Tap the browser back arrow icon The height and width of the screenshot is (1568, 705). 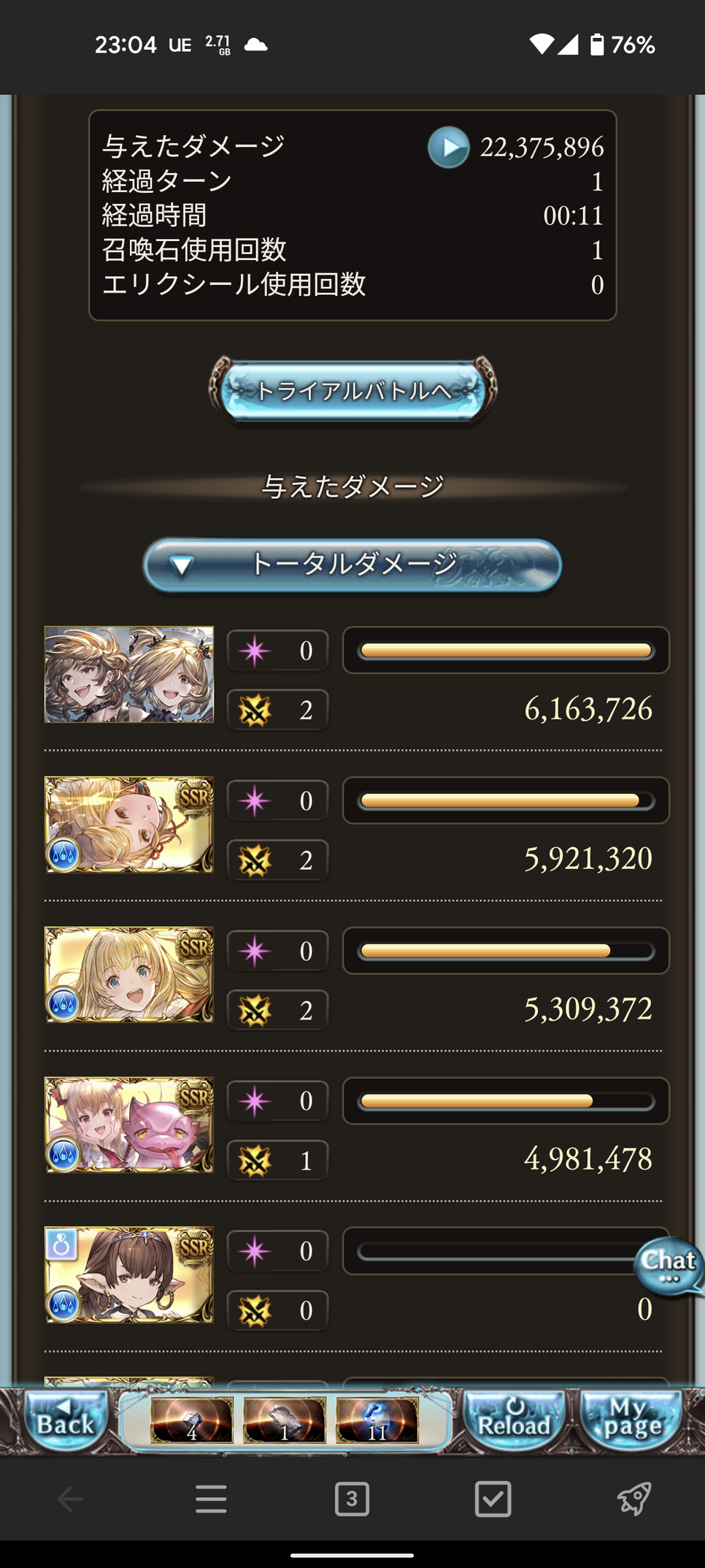tap(70, 1499)
